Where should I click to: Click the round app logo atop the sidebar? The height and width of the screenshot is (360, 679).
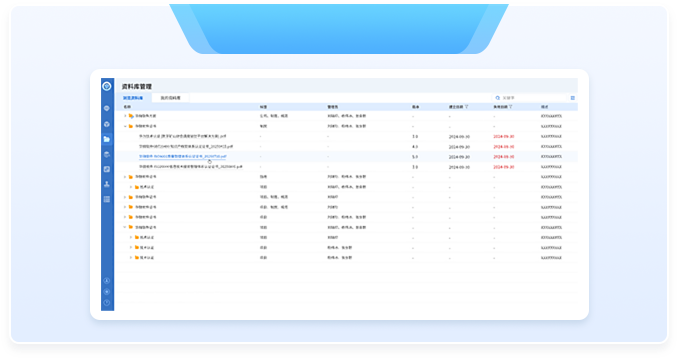[107, 86]
